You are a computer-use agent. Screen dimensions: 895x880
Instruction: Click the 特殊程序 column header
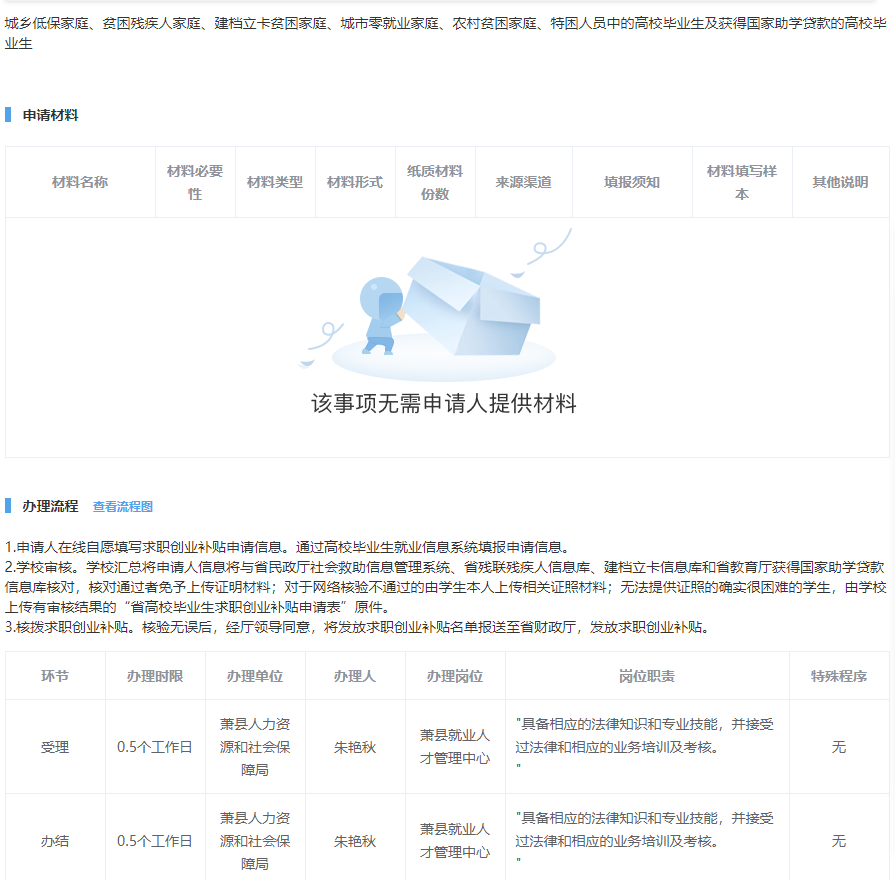(x=839, y=676)
